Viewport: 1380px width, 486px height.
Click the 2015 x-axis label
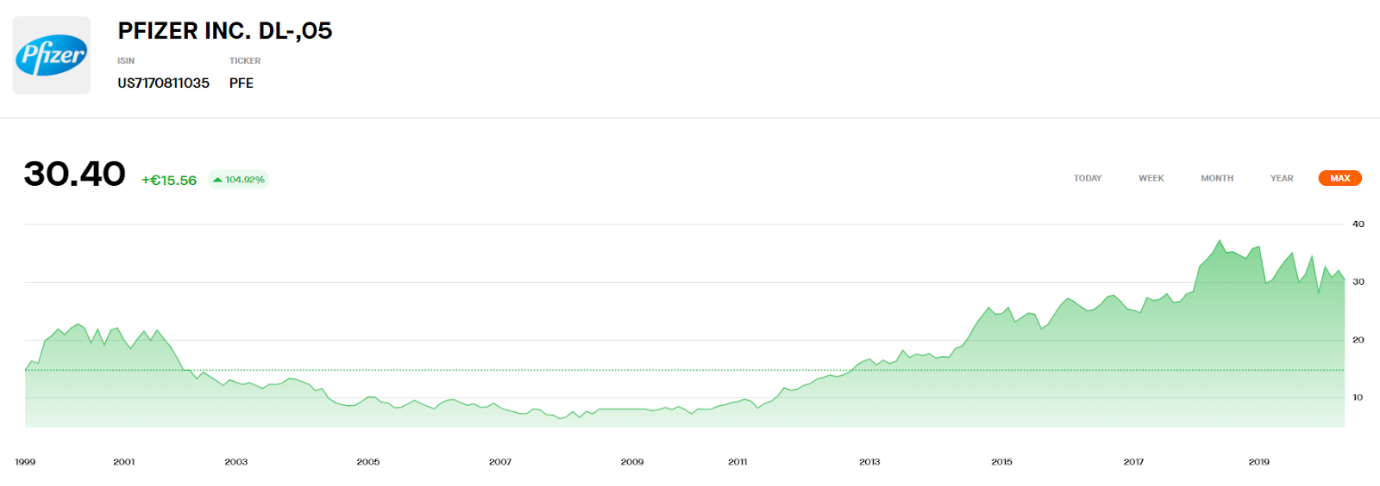1001,462
